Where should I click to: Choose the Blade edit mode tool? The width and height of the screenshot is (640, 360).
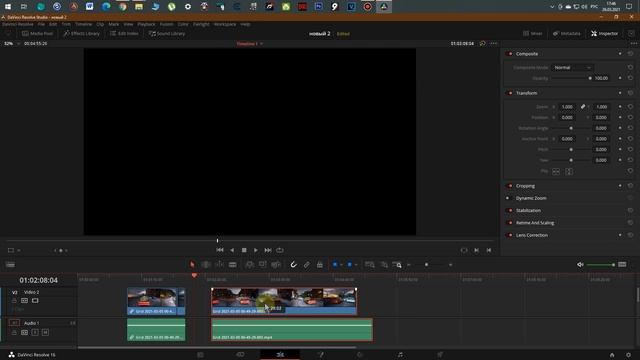pos(233,265)
